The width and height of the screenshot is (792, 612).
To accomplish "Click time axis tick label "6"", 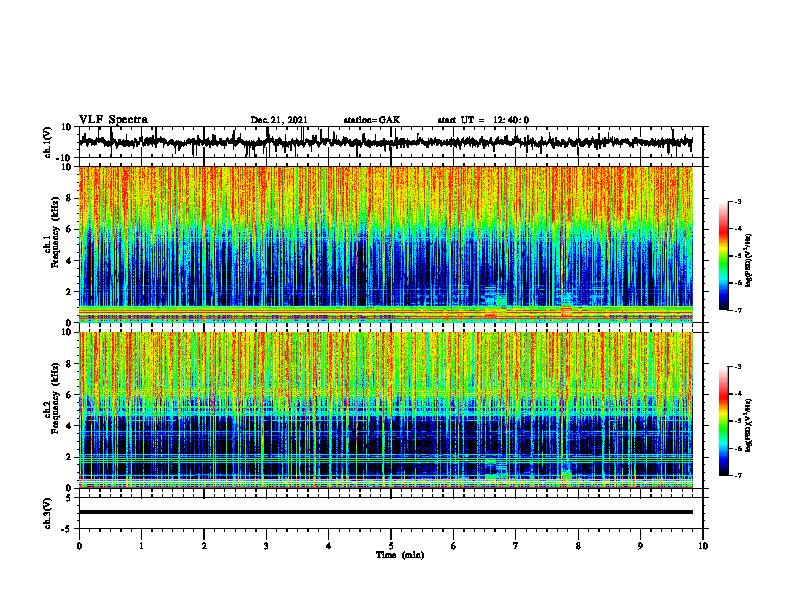I will [x=454, y=546].
